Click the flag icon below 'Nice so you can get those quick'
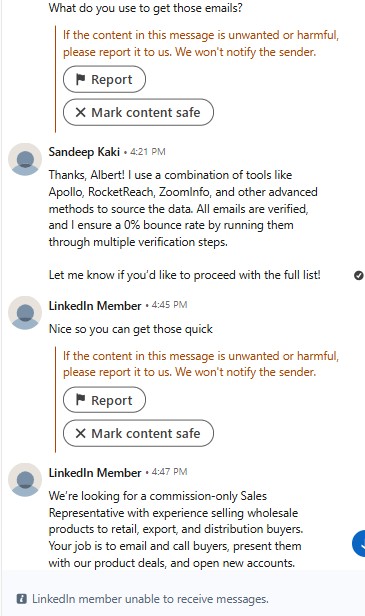This screenshot has height=616, width=365. point(81,400)
